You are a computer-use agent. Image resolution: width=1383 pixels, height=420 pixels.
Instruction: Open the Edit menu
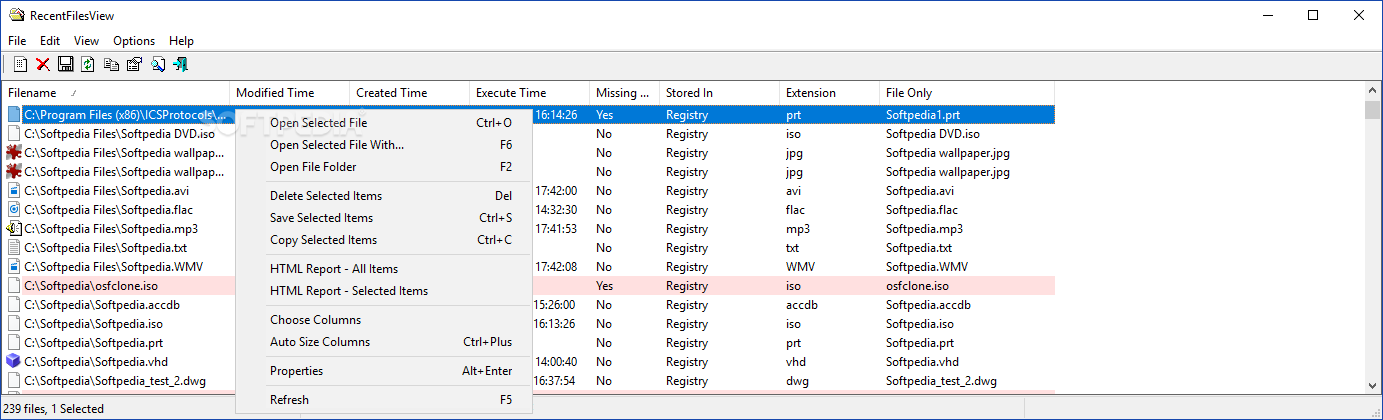(x=50, y=41)
